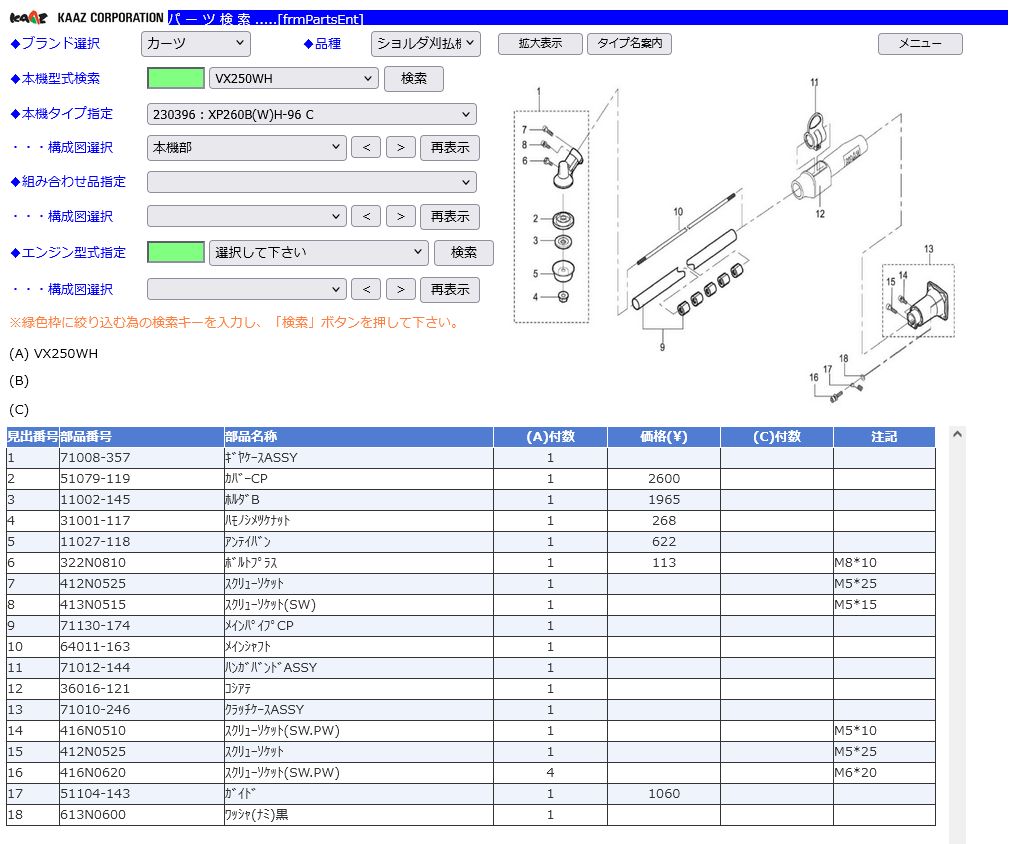This screenshot has width=1017, height=844.
Task: Click the '<' button in the row below 組み合わせ品指定
Action: pyautogui.click(x=366, y=217)
